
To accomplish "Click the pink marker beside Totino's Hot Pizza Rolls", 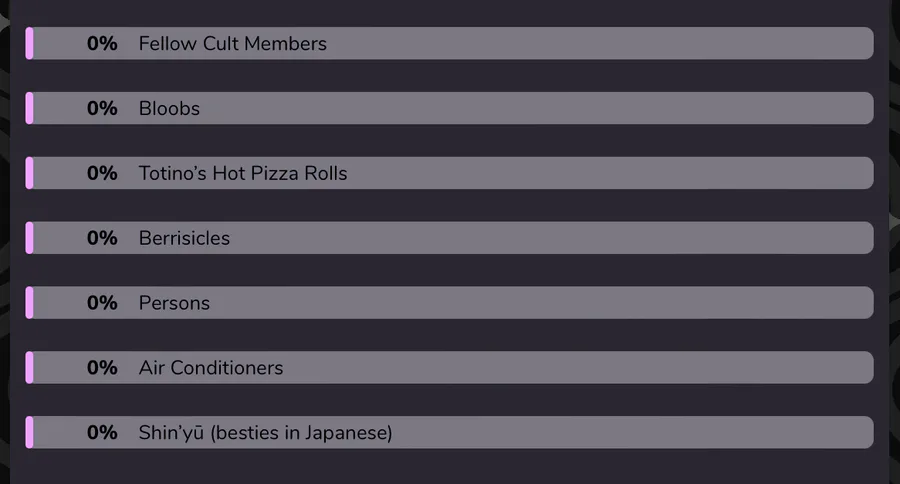I will [29, 173].
